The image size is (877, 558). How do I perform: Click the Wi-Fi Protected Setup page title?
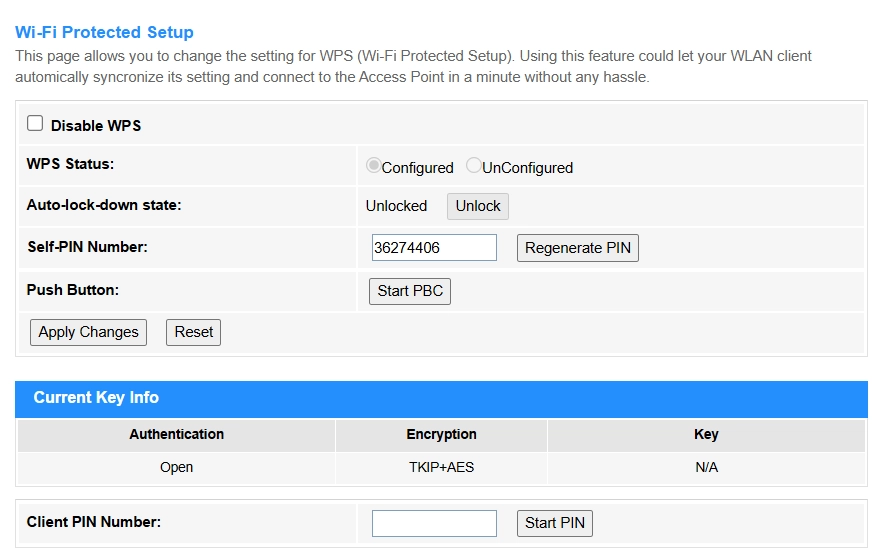pos(104,33)
